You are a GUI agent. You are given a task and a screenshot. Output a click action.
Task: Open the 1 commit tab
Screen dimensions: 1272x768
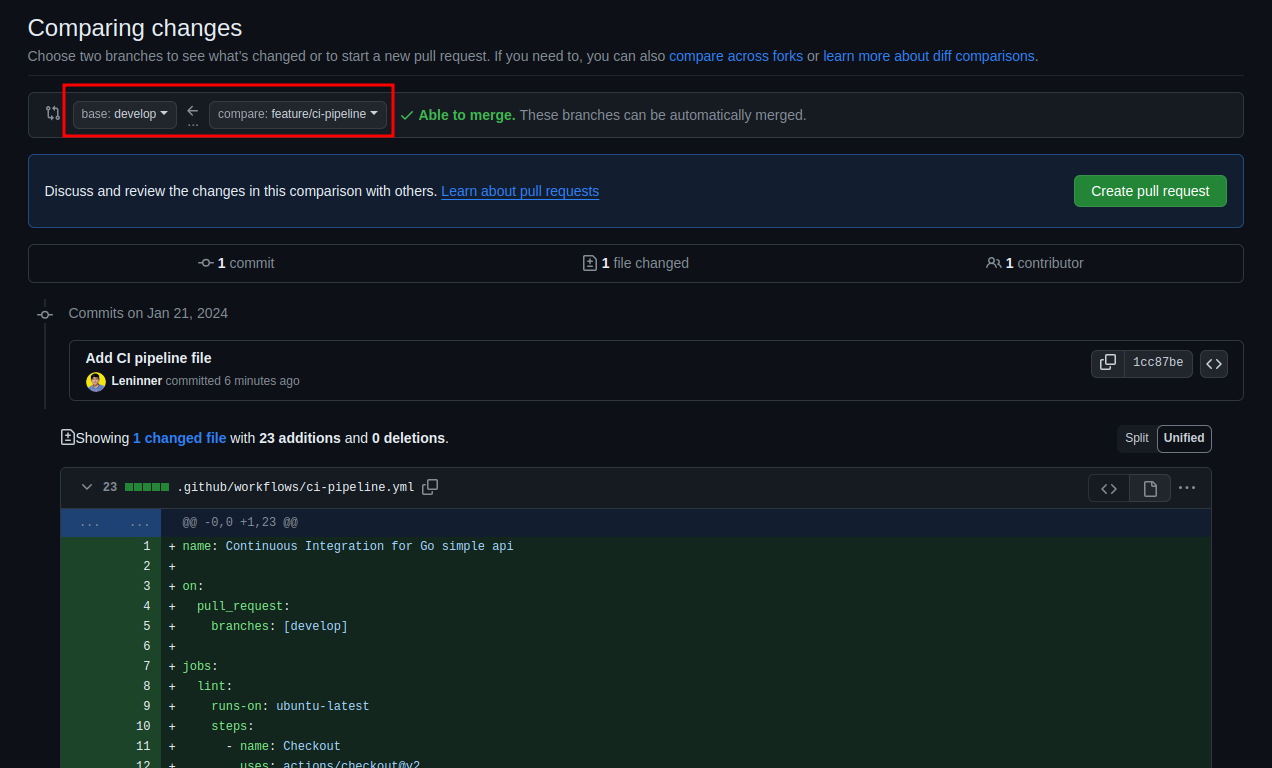click(x=236, y=263)
